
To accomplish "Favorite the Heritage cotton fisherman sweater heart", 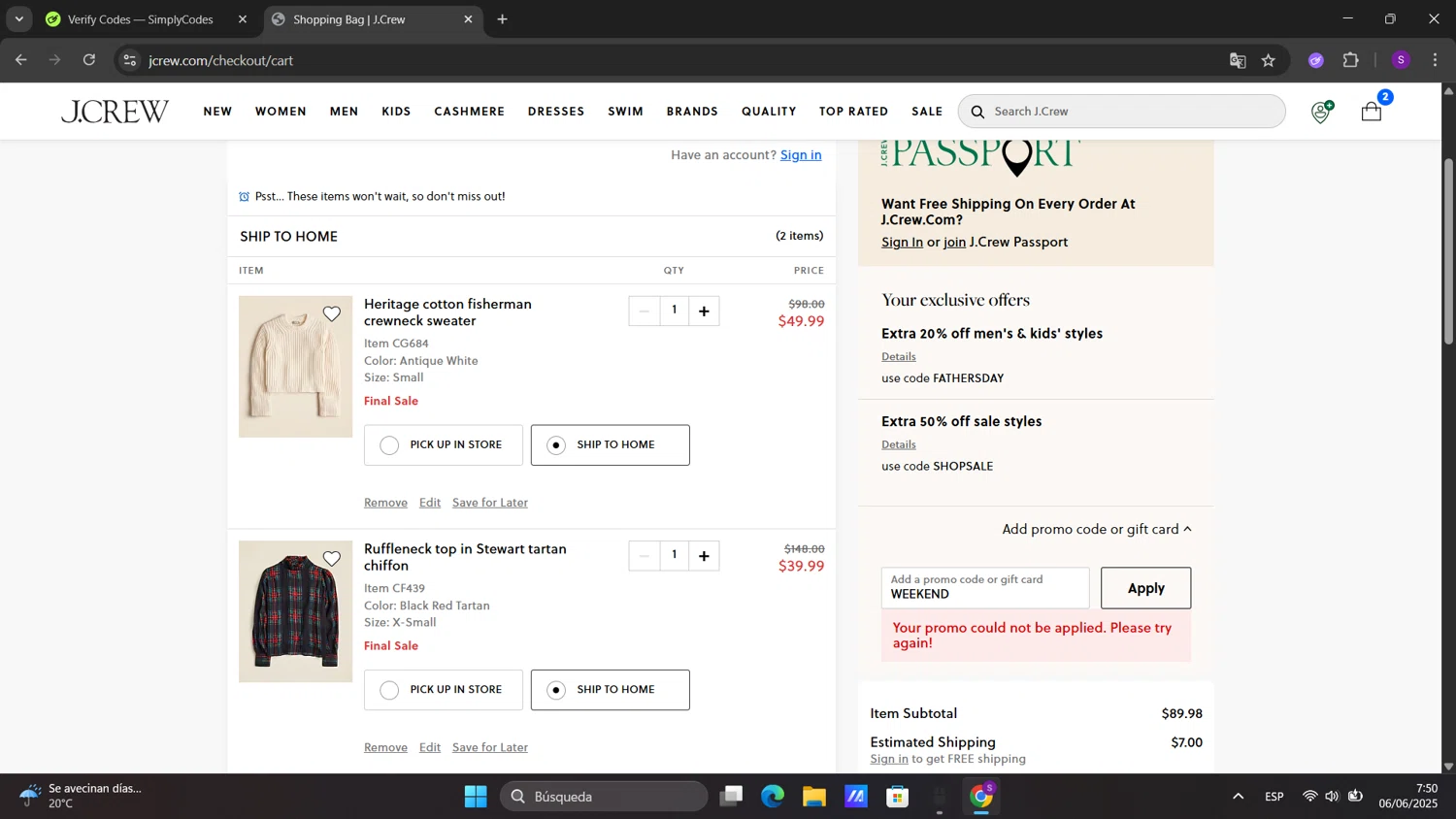I will pos(332,313).
